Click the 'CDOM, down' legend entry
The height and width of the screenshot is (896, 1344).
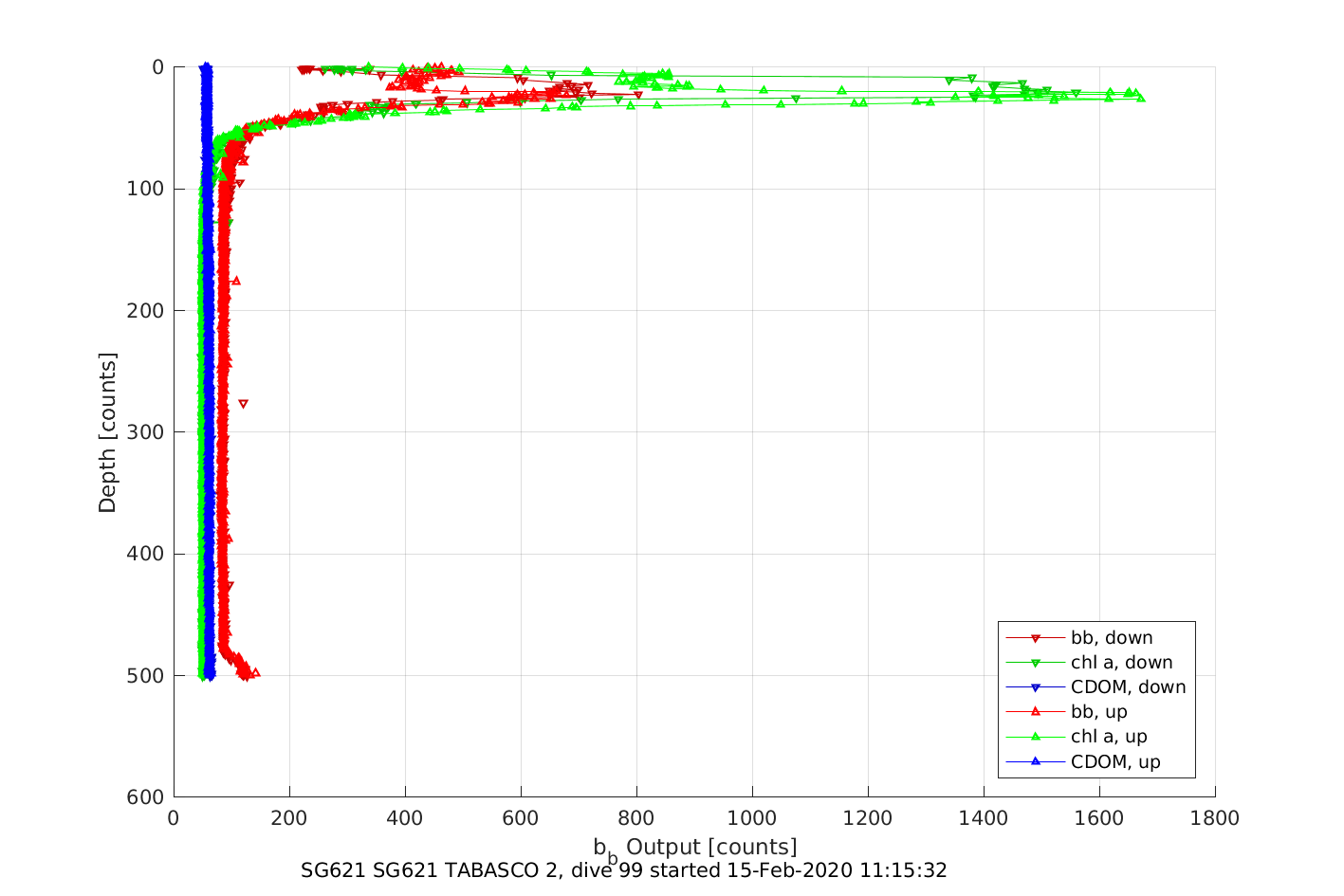click(1095, 687)
